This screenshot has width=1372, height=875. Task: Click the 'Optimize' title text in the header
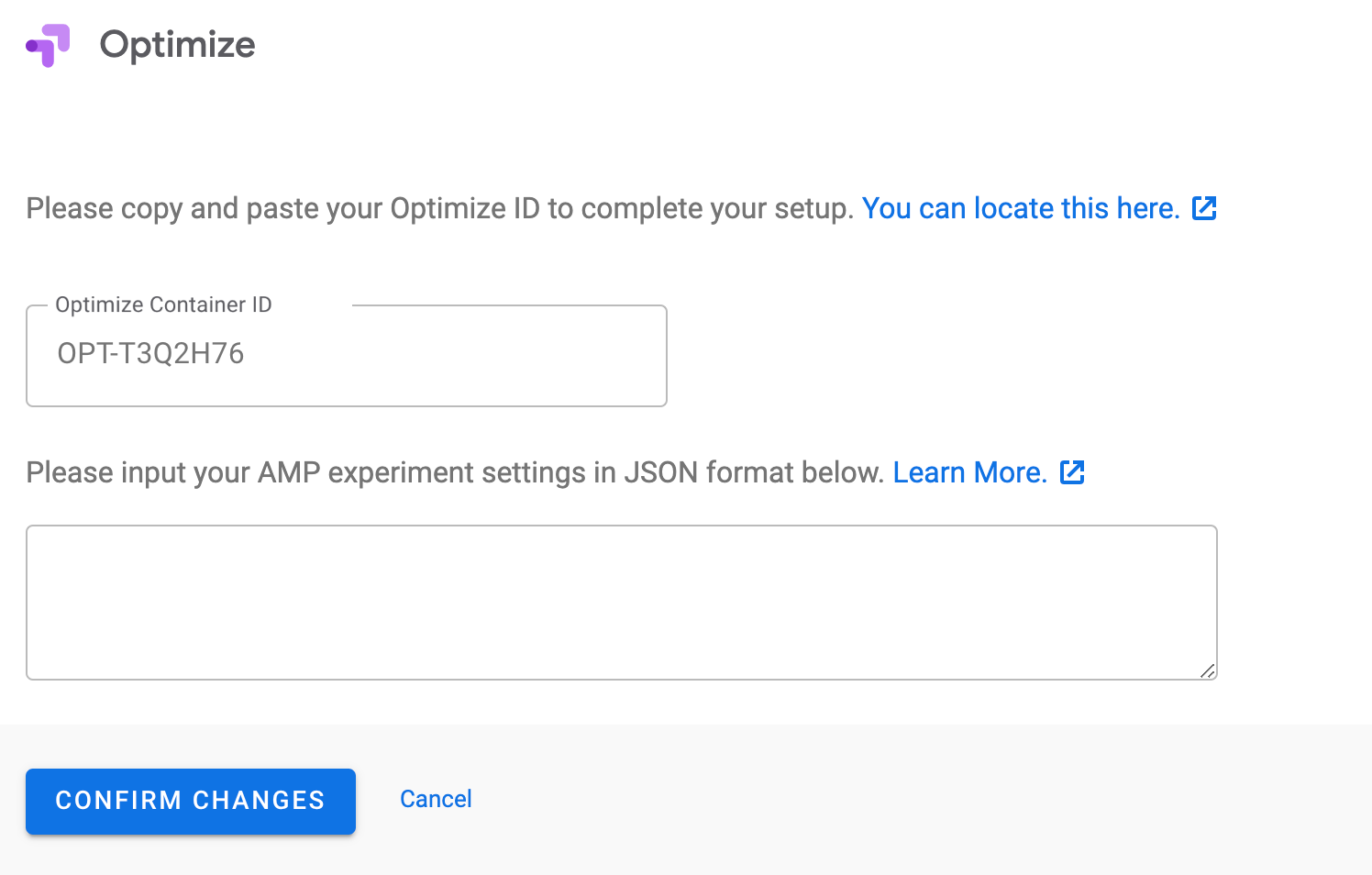tap(179, 45)
